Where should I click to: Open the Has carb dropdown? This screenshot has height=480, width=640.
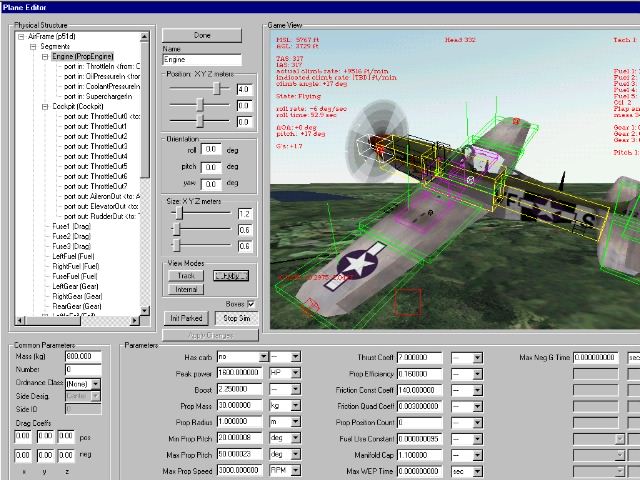[x=263, y=357]
